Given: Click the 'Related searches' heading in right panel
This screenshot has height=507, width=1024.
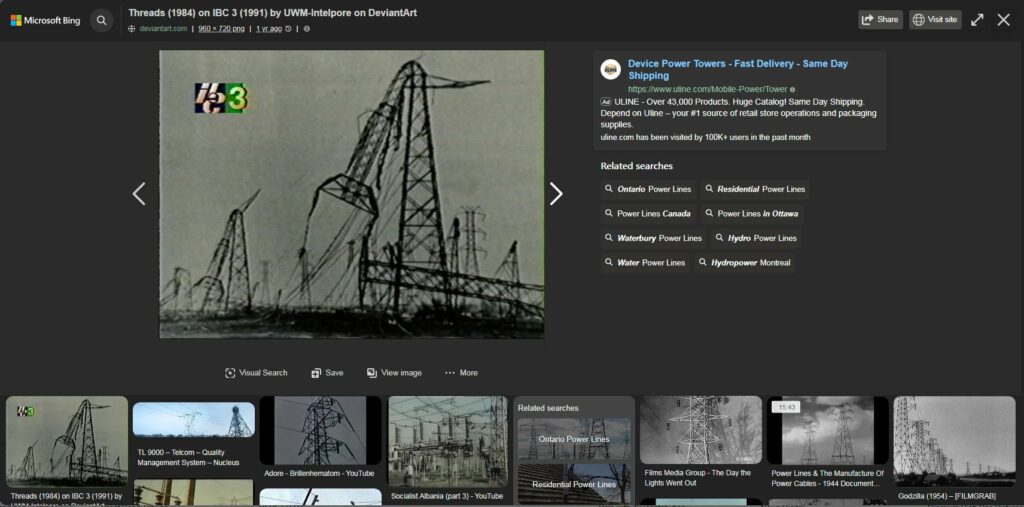Looking at the screenshot, I should [636, 166].
